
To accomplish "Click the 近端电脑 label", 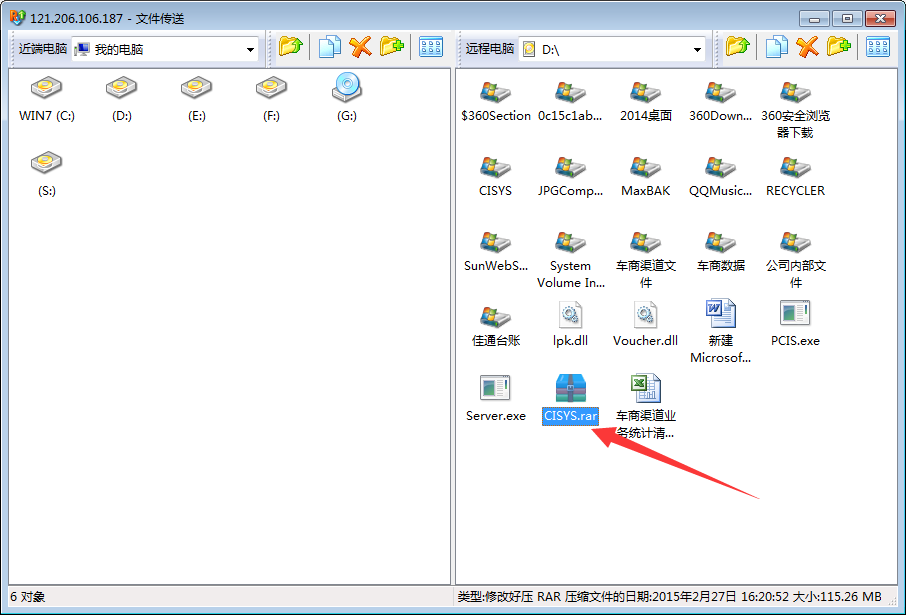I will point(42,49).
